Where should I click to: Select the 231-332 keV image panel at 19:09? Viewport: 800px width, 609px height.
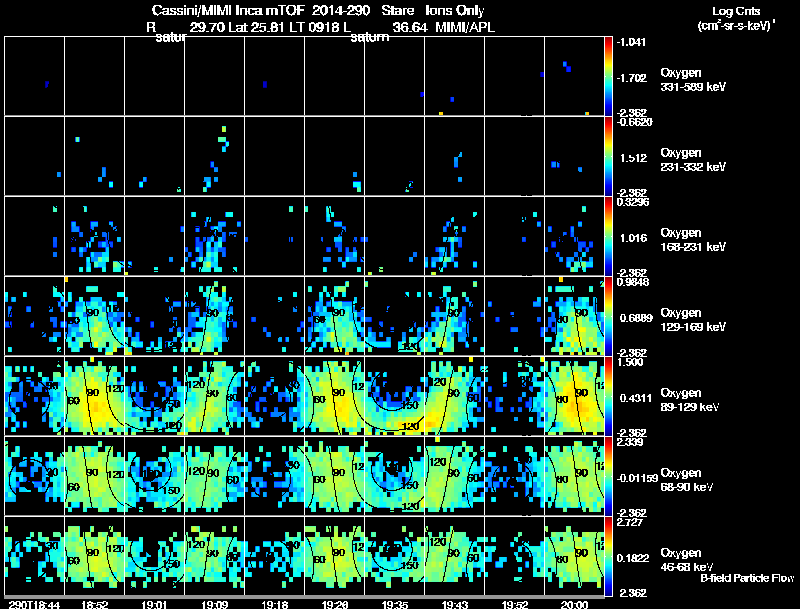click(x=214, y=156)
